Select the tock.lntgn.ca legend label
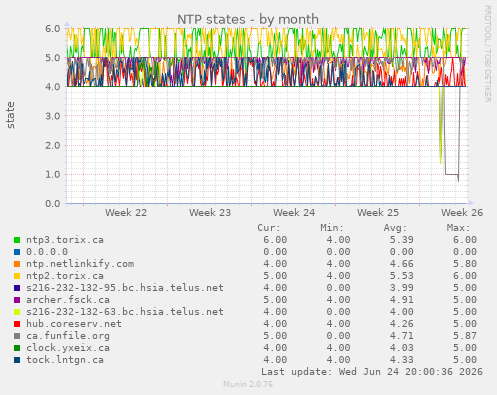 [65, 360]
